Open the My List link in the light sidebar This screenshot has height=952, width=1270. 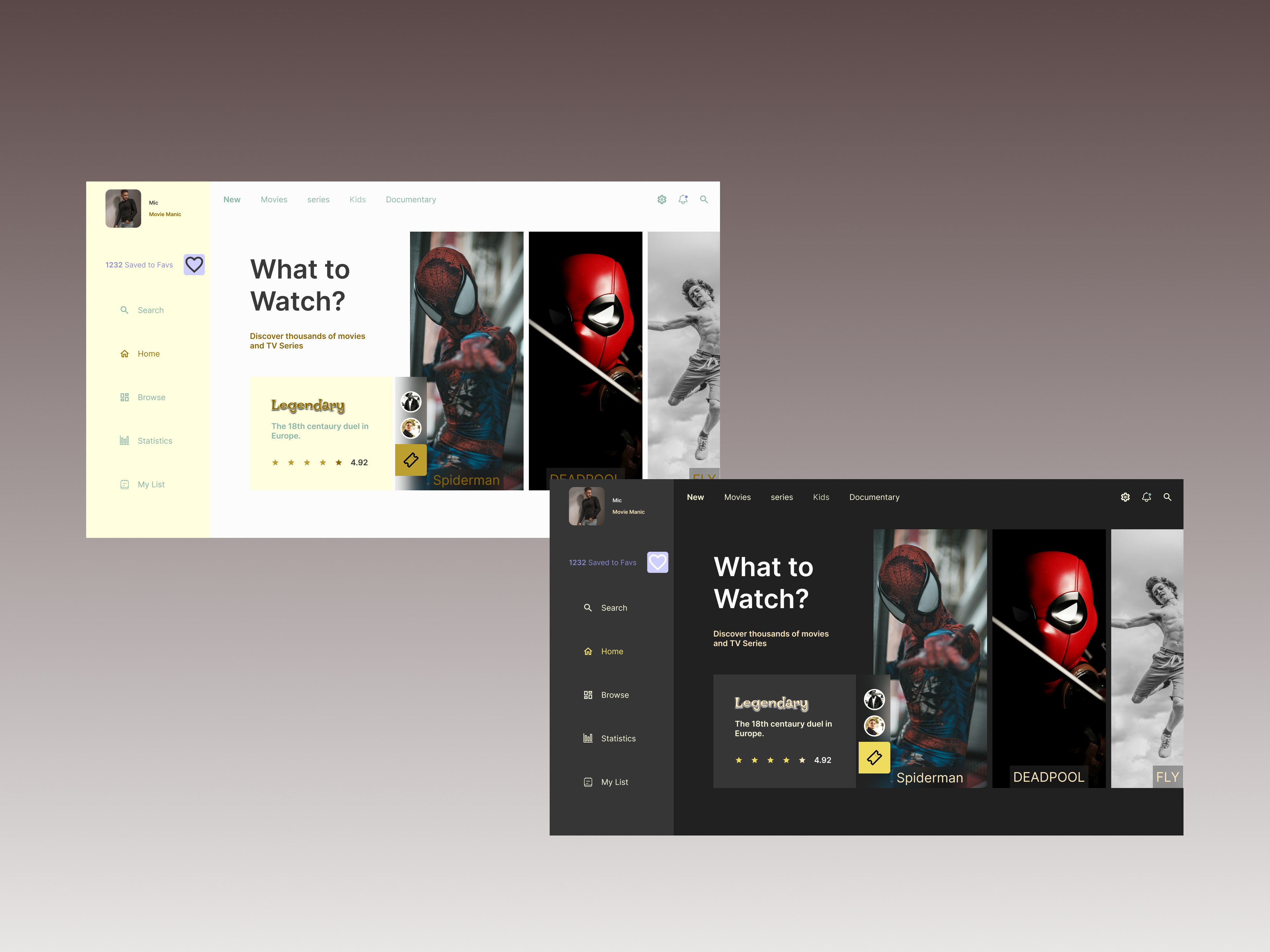(151, 485)
